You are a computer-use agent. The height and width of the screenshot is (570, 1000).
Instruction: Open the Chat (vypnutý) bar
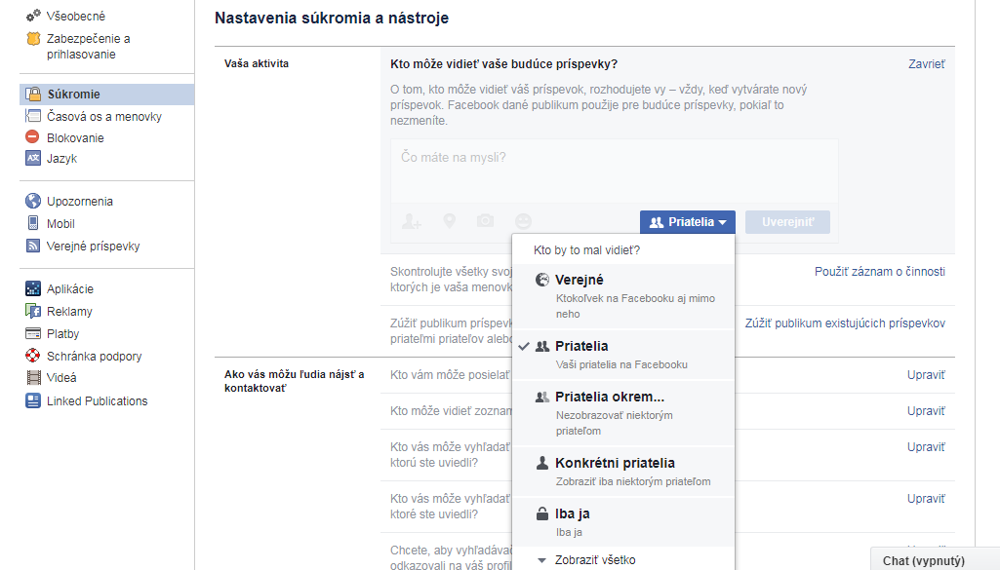935,559
